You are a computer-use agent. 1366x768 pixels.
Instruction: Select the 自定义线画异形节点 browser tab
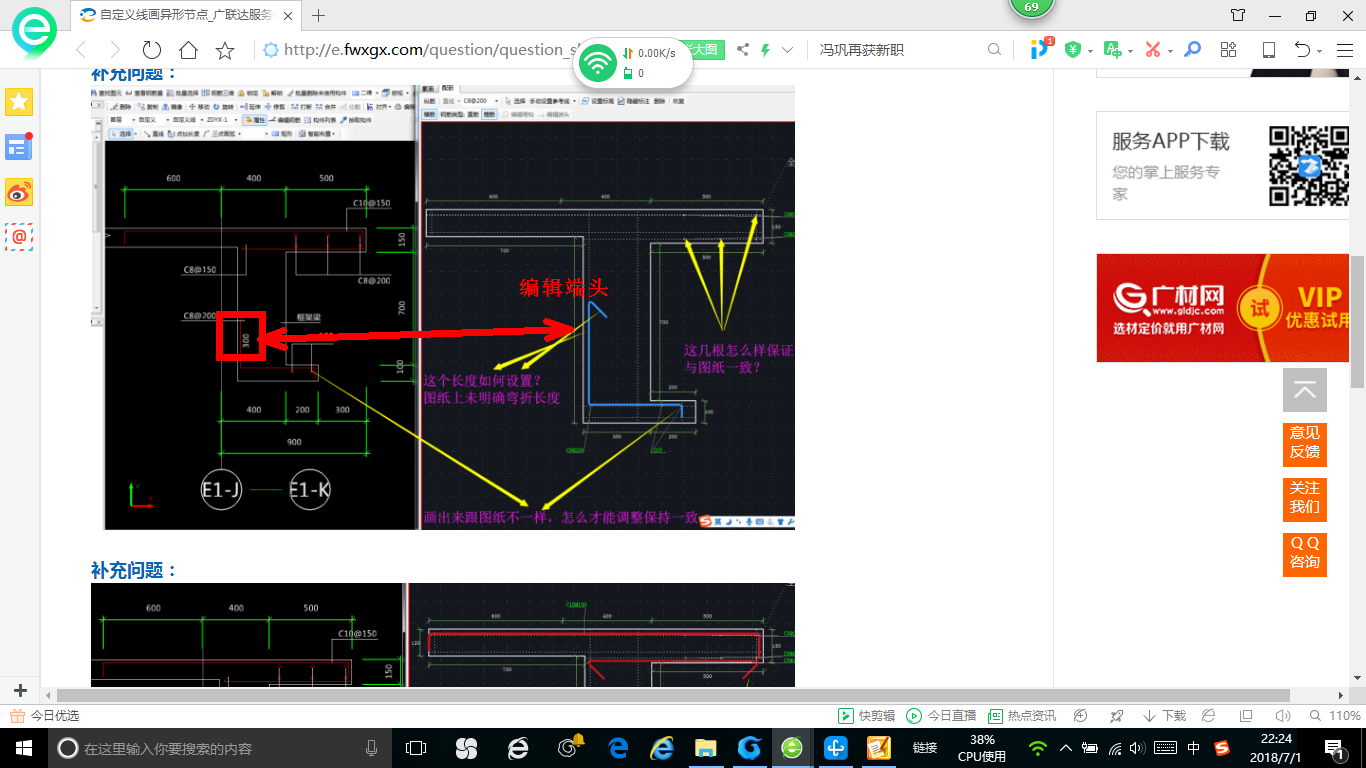click(x=186, y=15)
